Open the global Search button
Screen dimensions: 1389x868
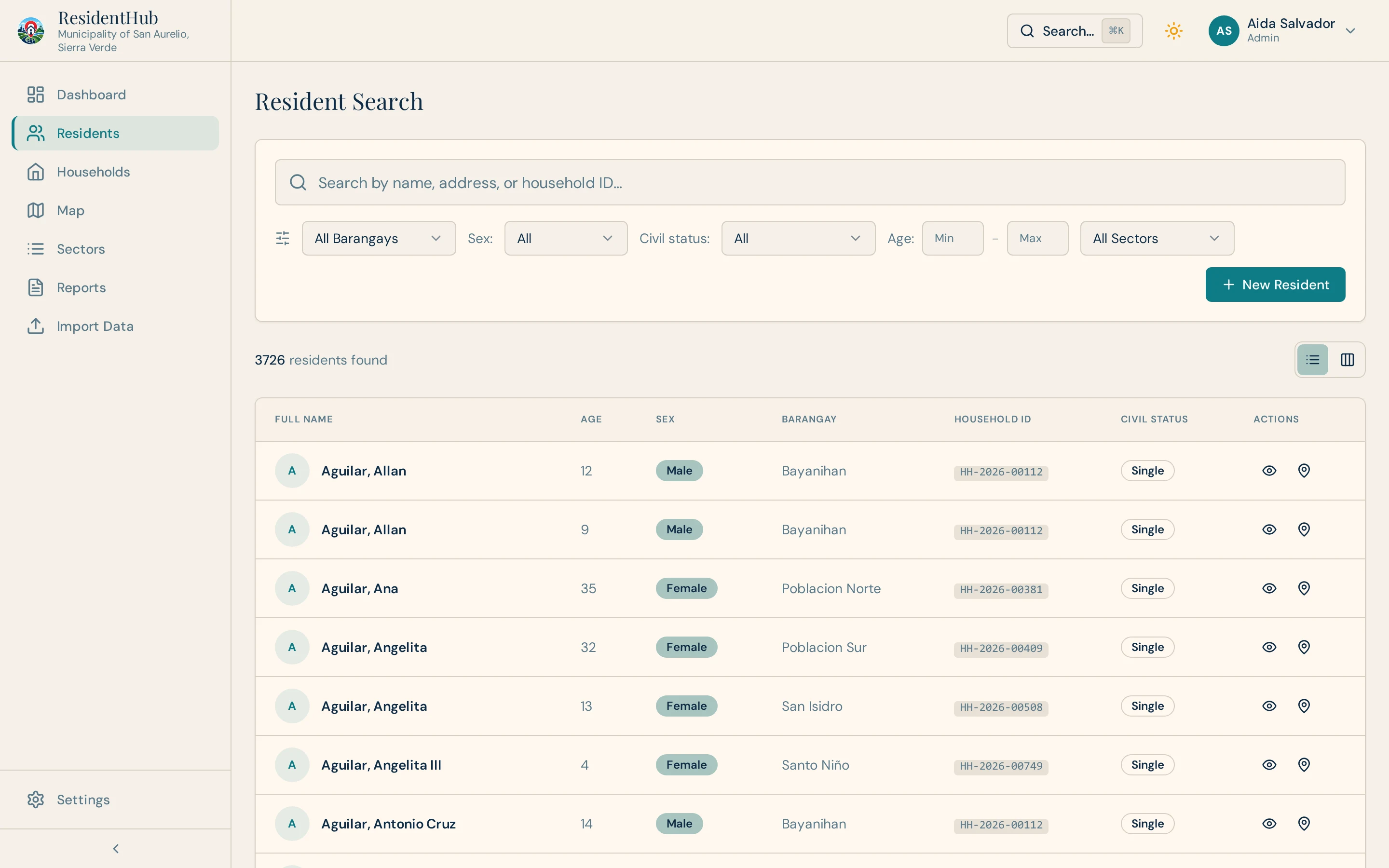(1075, 31)
